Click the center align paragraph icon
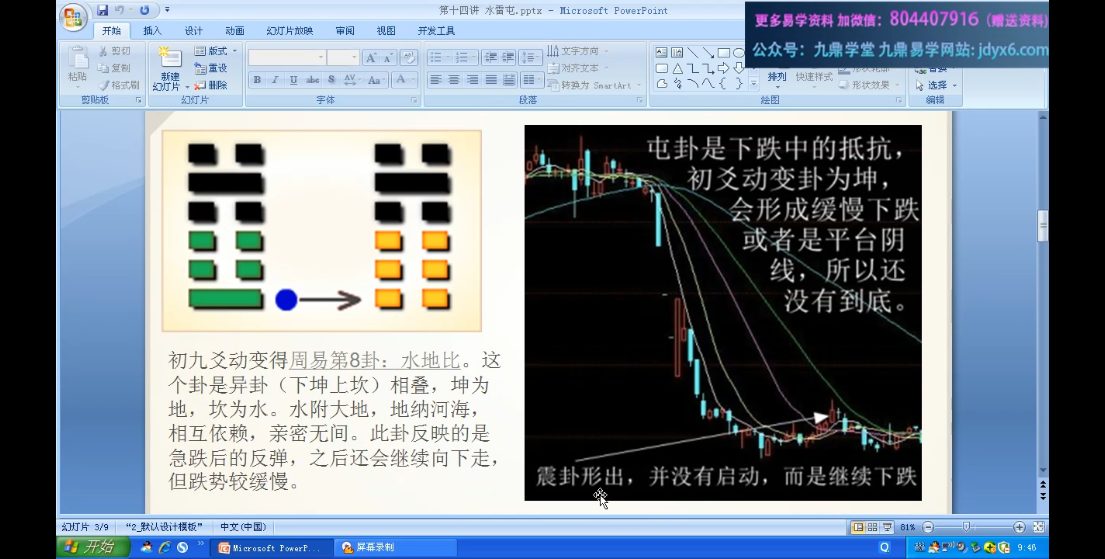This screenshot has width=1105, height=559. tap(454, 80)
